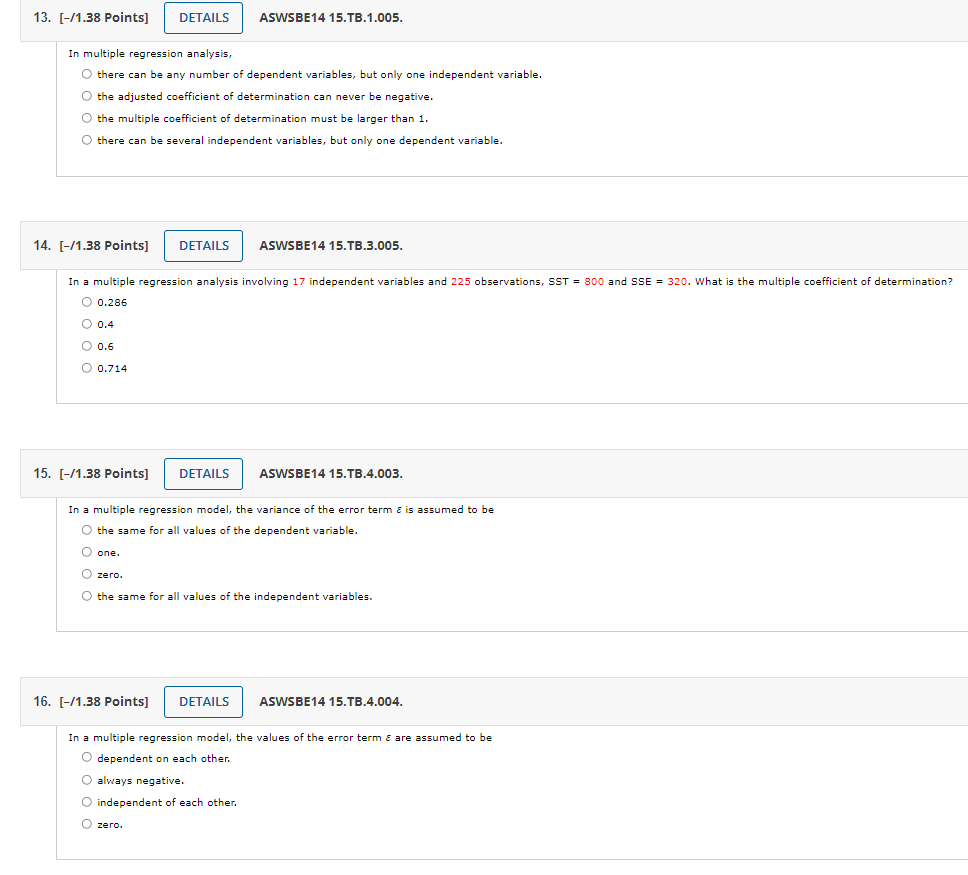Click question code ASWSBE14 15.TB.4.004.

(x=331, y=701)
